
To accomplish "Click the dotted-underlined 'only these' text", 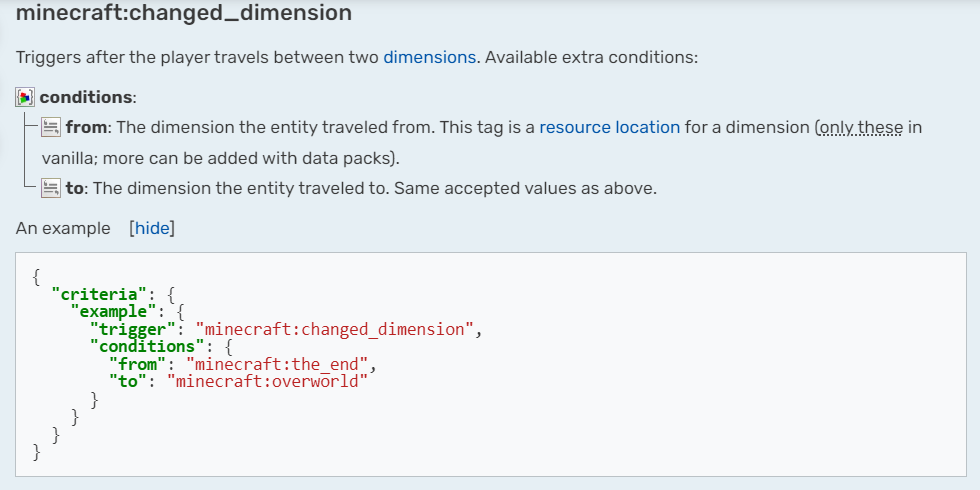I will (860, 127).
